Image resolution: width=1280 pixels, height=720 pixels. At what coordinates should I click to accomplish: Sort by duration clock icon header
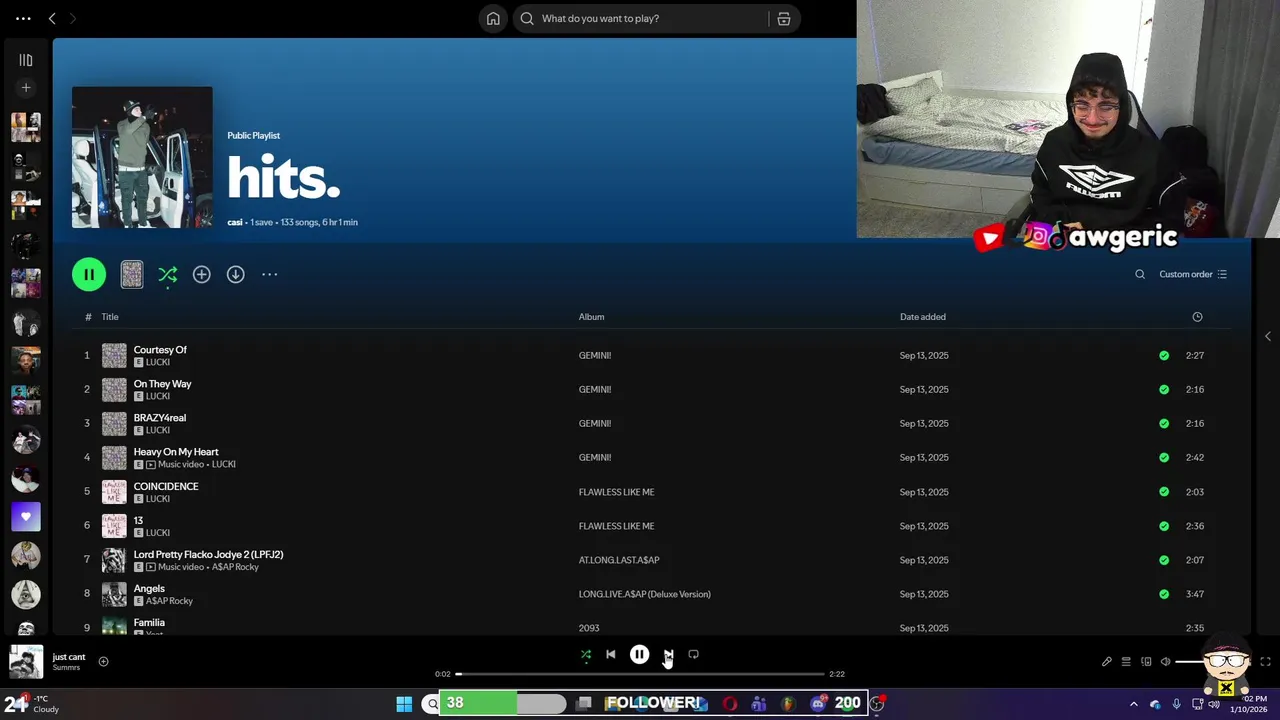click(x=1197, y=317)
